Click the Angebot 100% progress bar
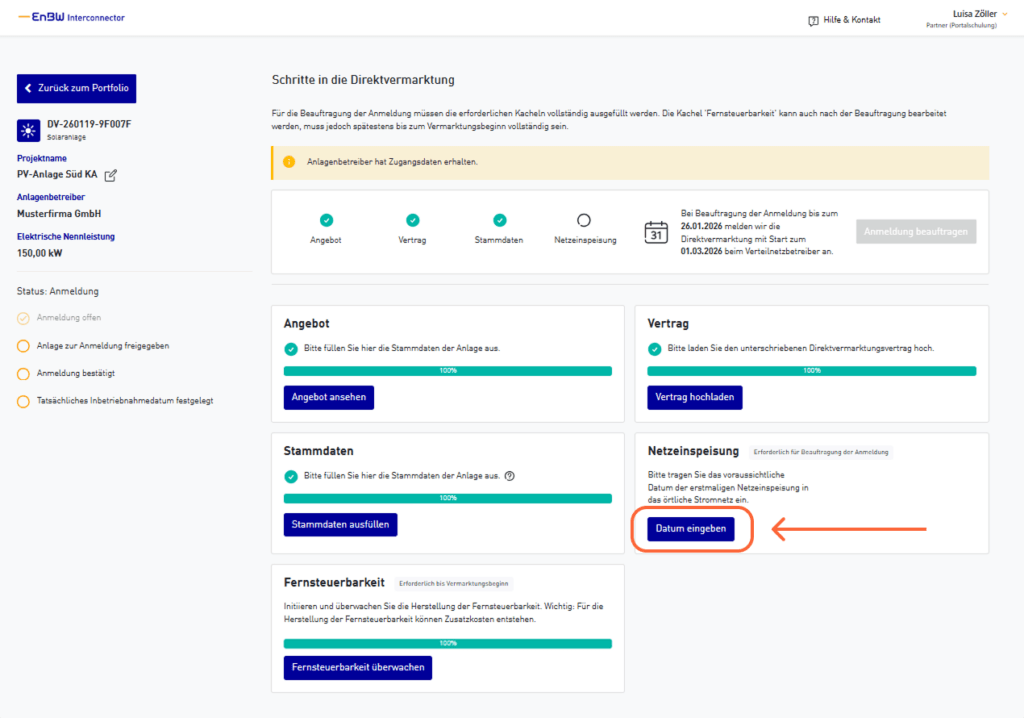The width and height of the screenshot is (1024, 718). (x=447, y=371)
